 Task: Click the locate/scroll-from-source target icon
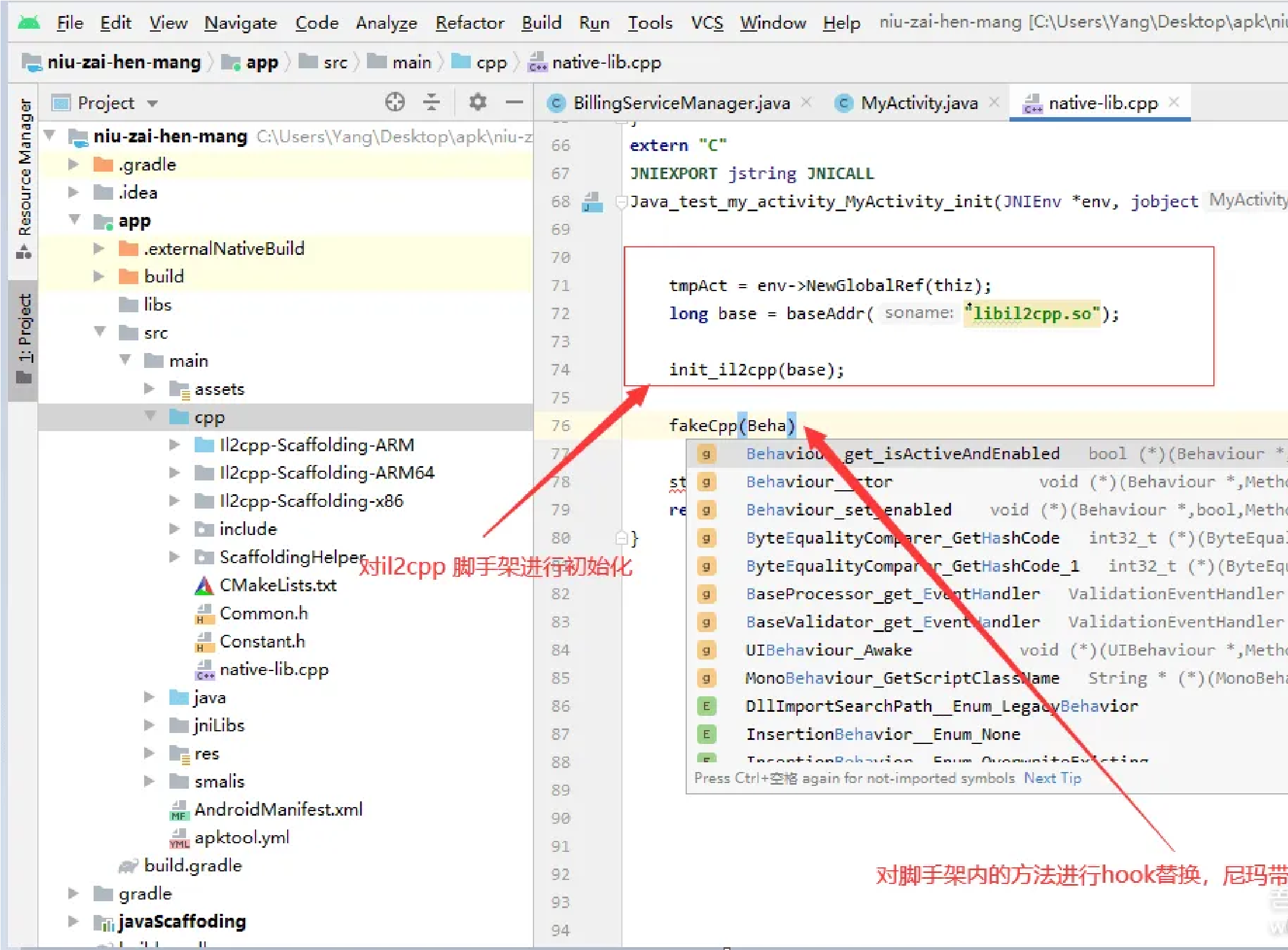394,102
